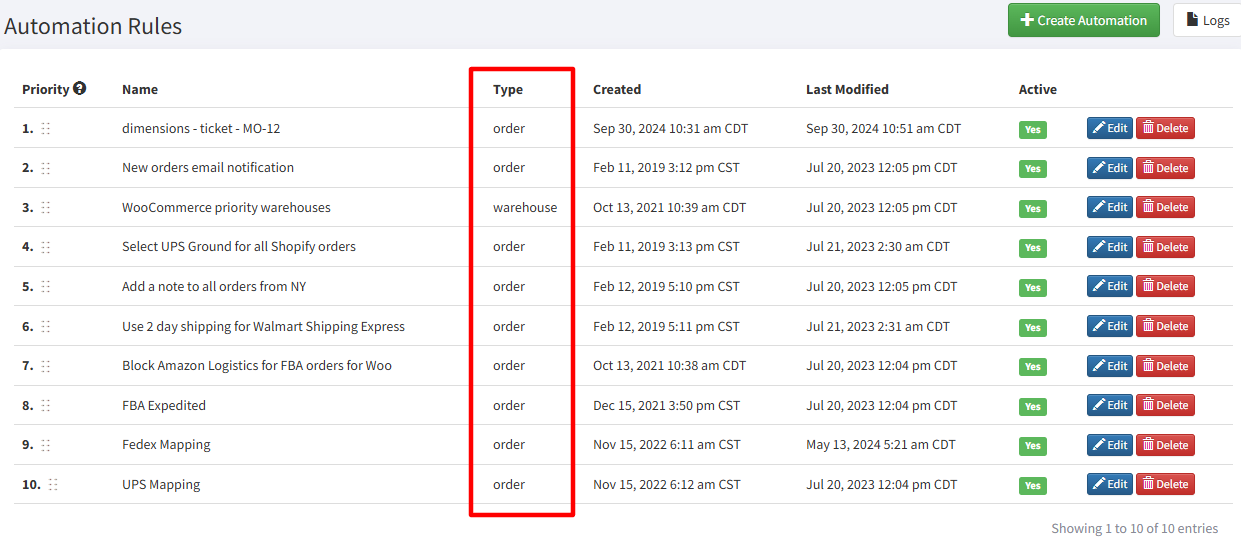Edit Select UPS Ground for all Shopify orders
The width and height of the screenshot is (1241, 559).
point(1110,247)
